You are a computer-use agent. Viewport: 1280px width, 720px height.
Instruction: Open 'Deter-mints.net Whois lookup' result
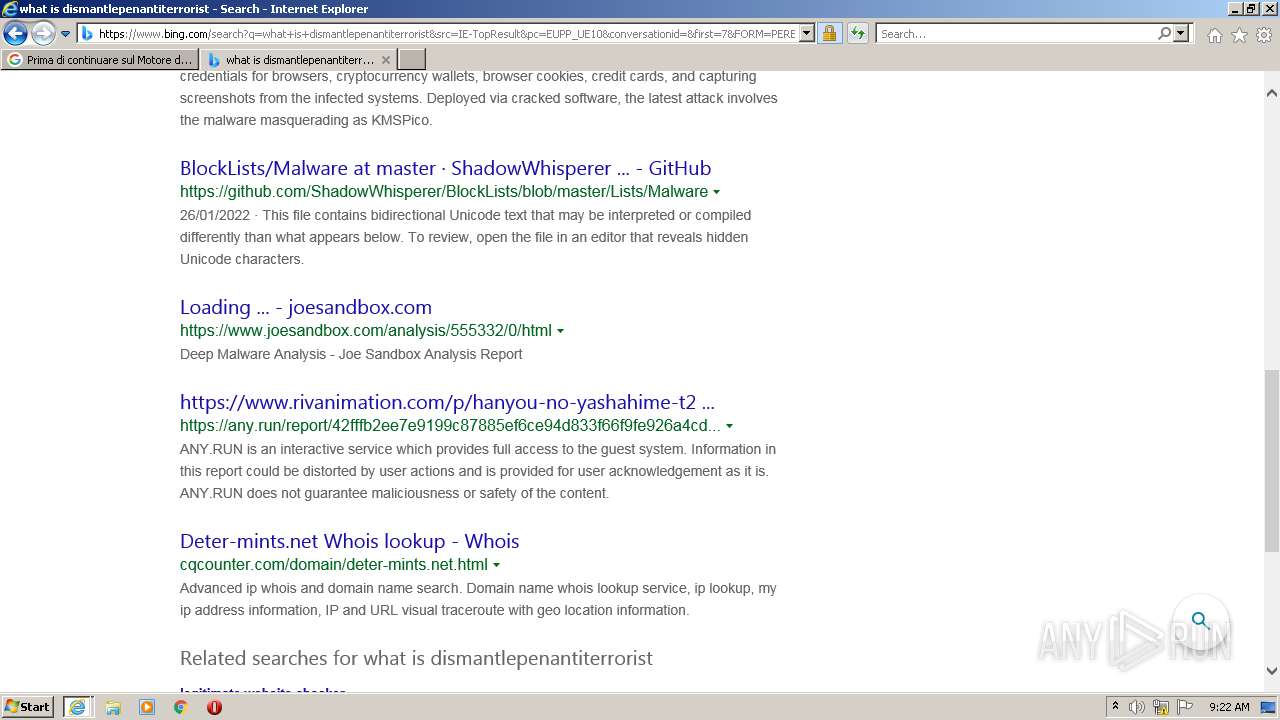349,541
